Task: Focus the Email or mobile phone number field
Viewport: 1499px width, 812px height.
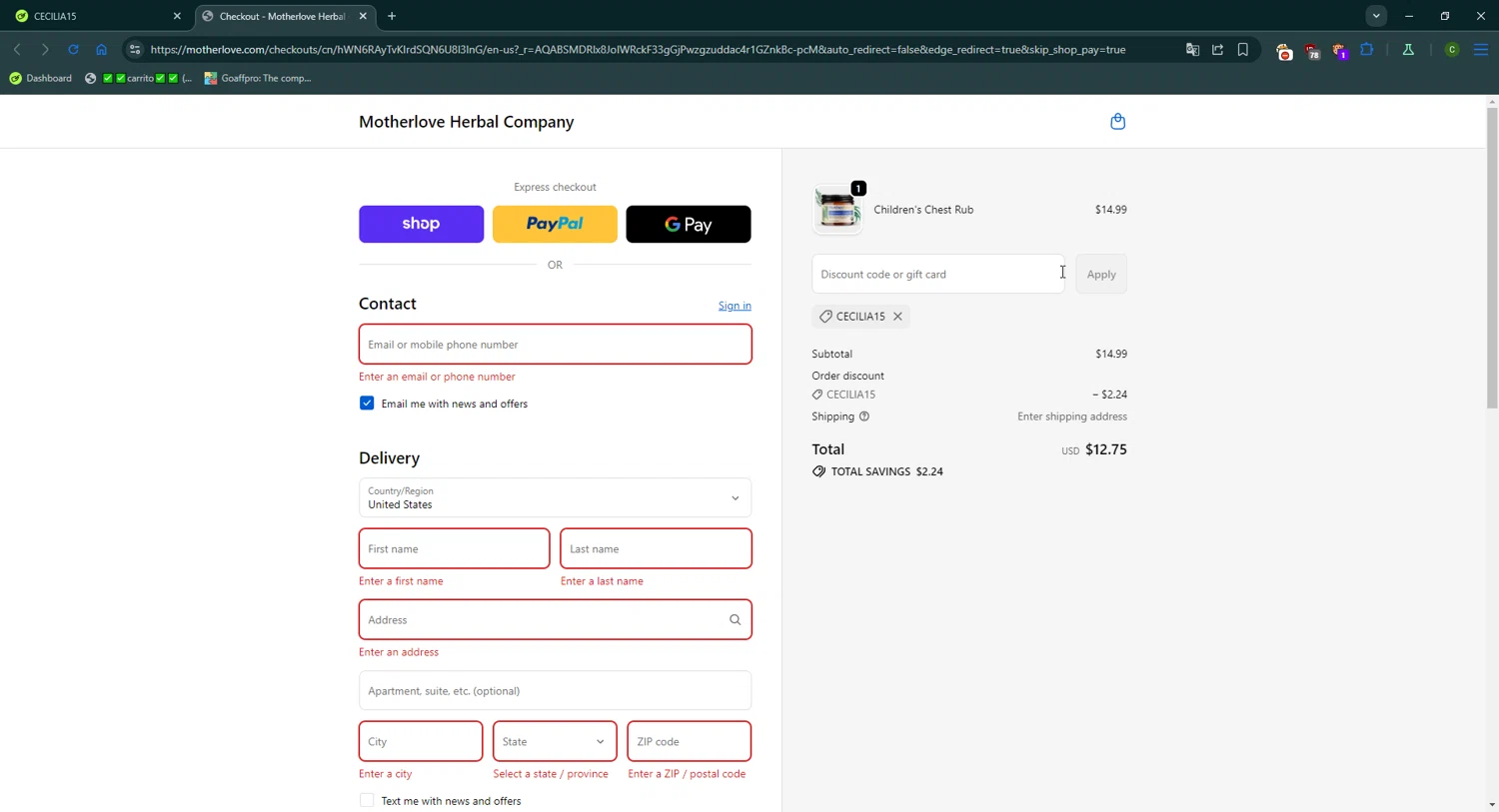Action: click(x=555, y=345)
